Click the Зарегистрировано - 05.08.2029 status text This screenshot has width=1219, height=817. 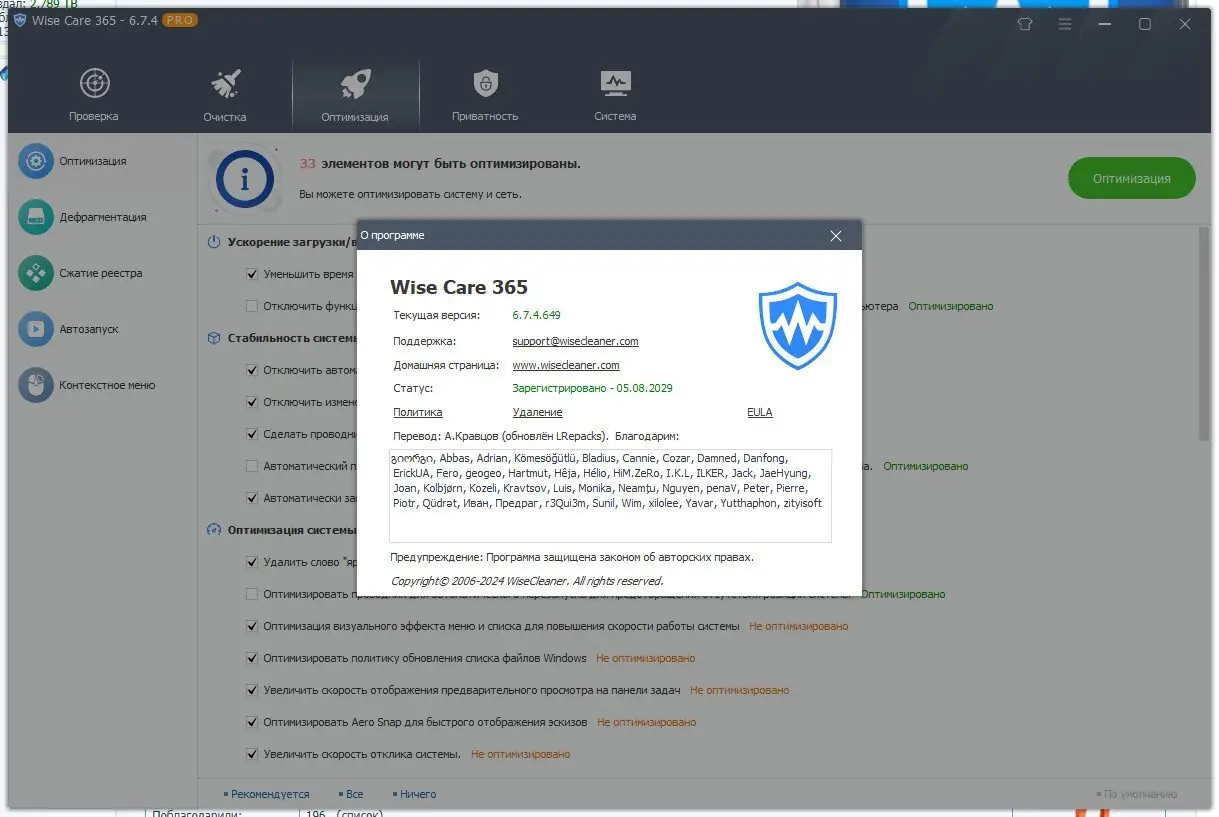(592, 388)
